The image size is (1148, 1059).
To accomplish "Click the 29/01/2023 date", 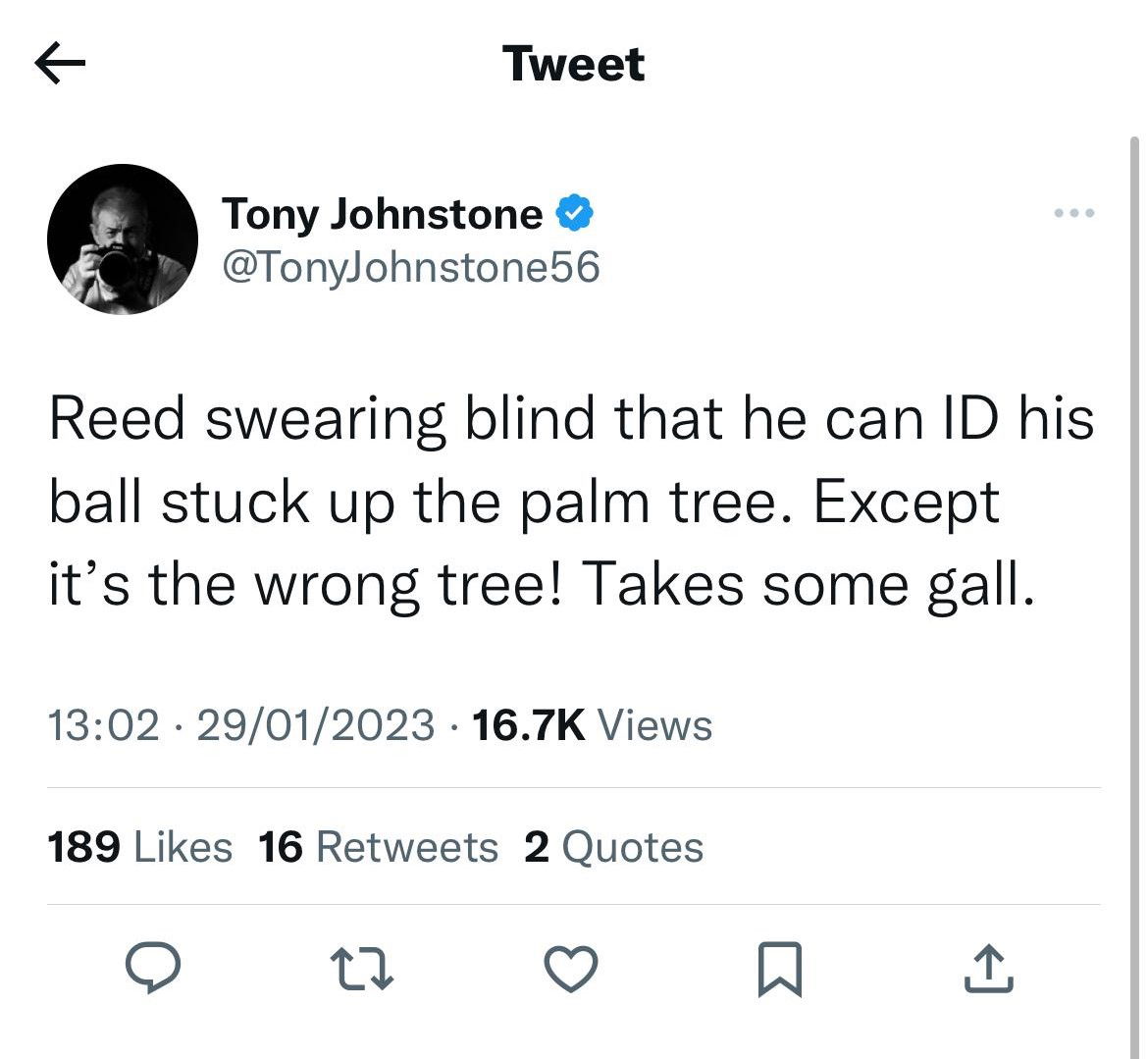I will tap(315, 725).
